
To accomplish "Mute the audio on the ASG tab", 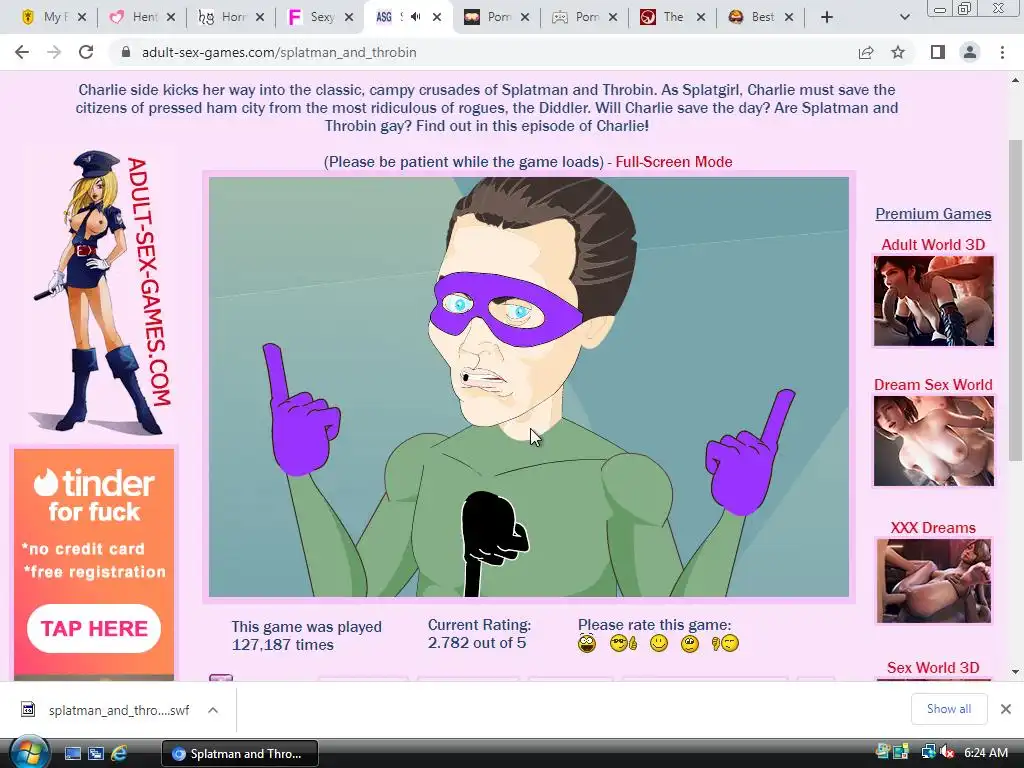I will pos(415,17).
